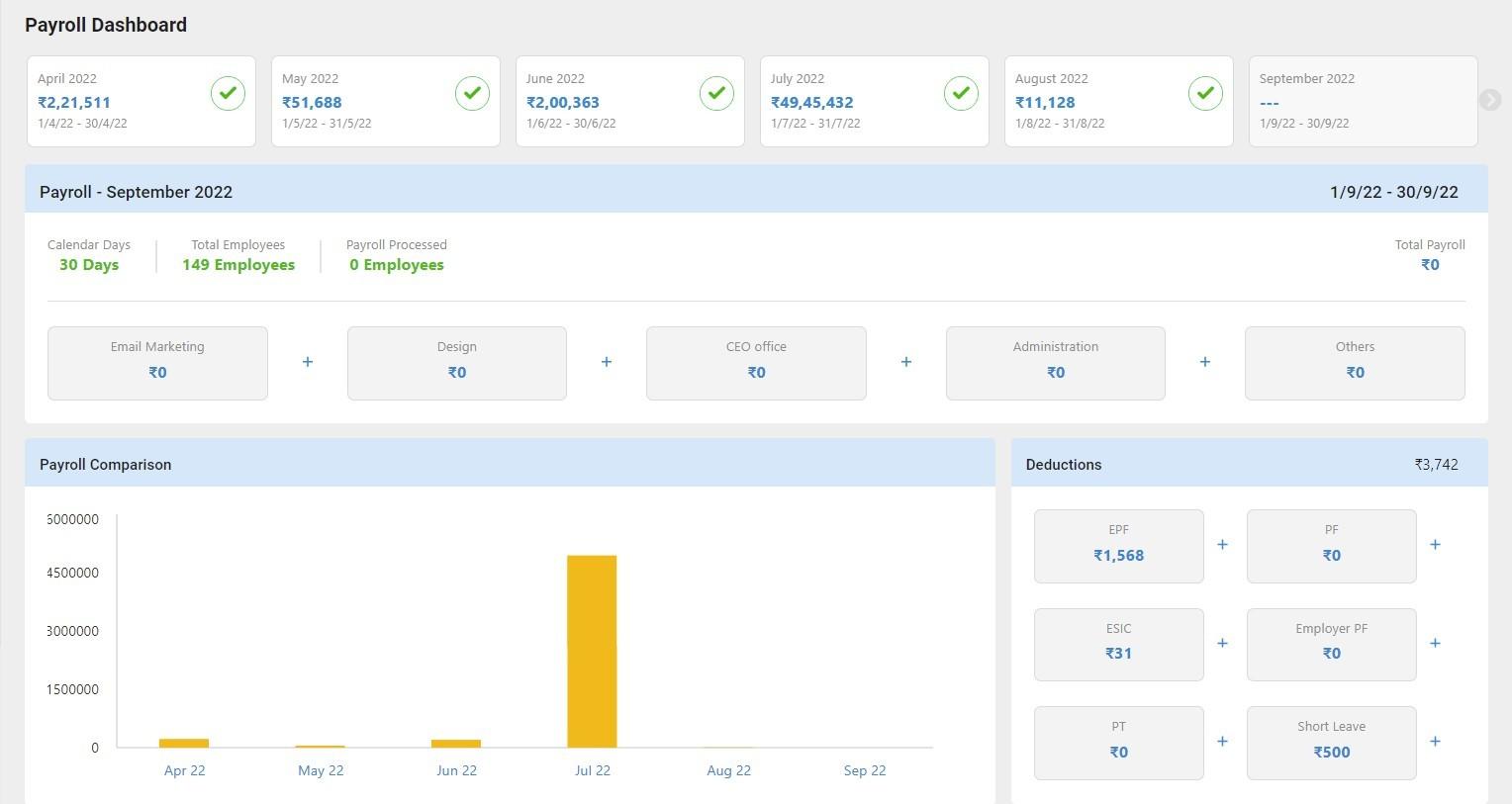
Task: Open the June 2022 payroll amount ₹2,00,363
Action: tap(563, 102)
